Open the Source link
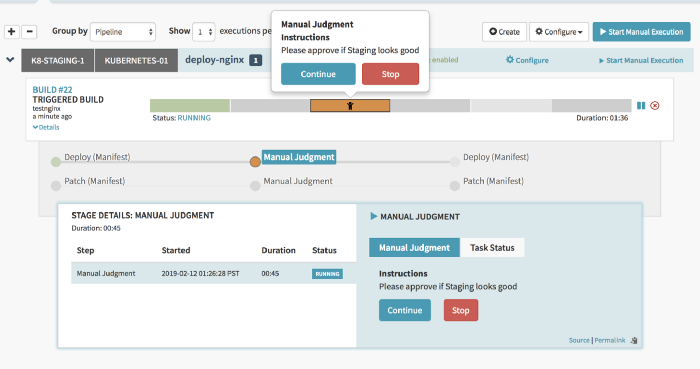The image size is (700, 369). tap(579, 340)
